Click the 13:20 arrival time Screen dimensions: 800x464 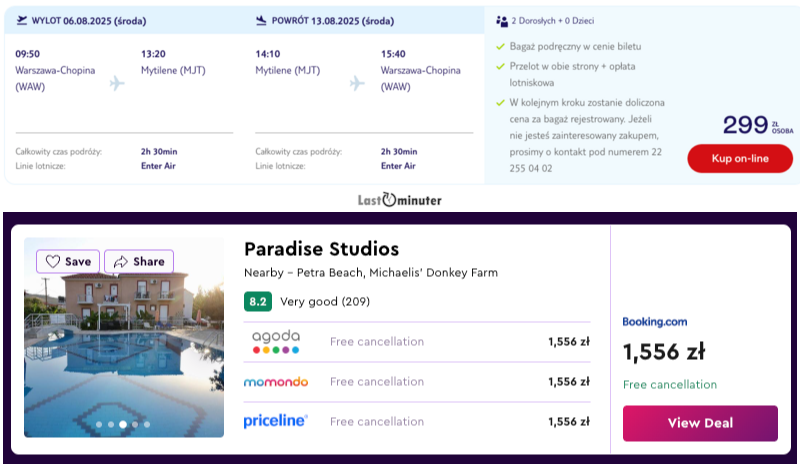click(x=153, y=54)
